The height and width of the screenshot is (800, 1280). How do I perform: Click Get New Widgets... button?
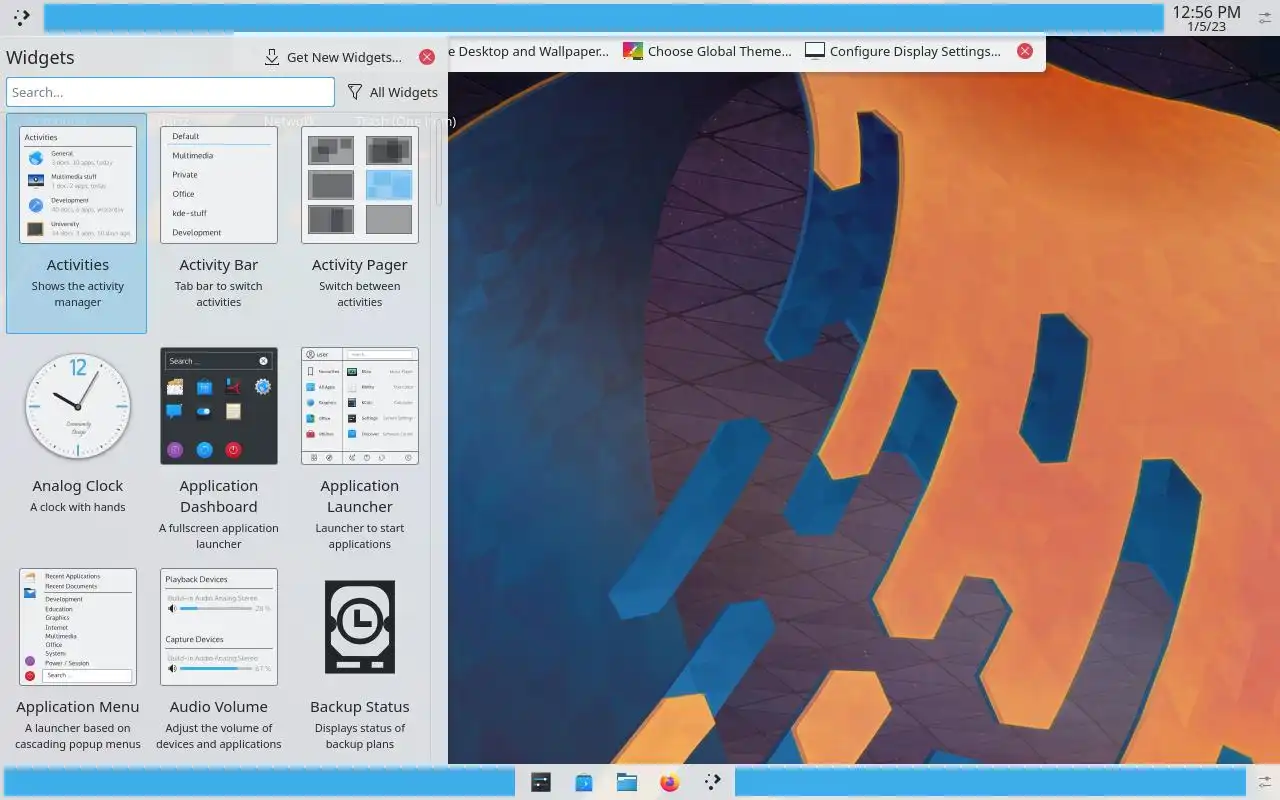coord(333,57)
